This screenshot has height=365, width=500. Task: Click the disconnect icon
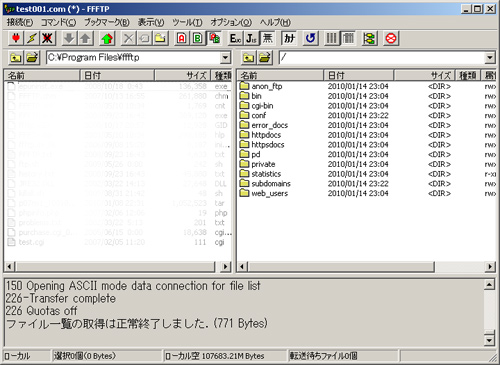tap(47, 38)
